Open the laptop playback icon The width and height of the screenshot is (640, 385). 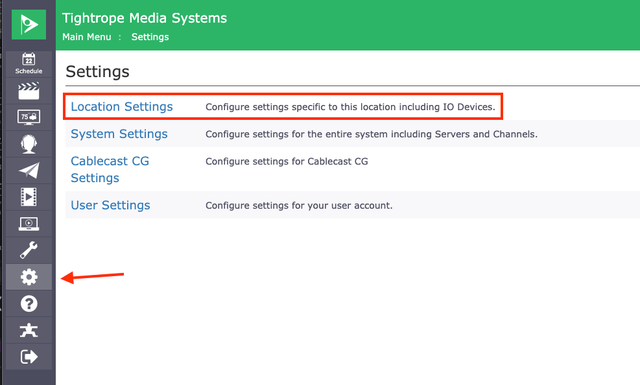click(29, 223)
